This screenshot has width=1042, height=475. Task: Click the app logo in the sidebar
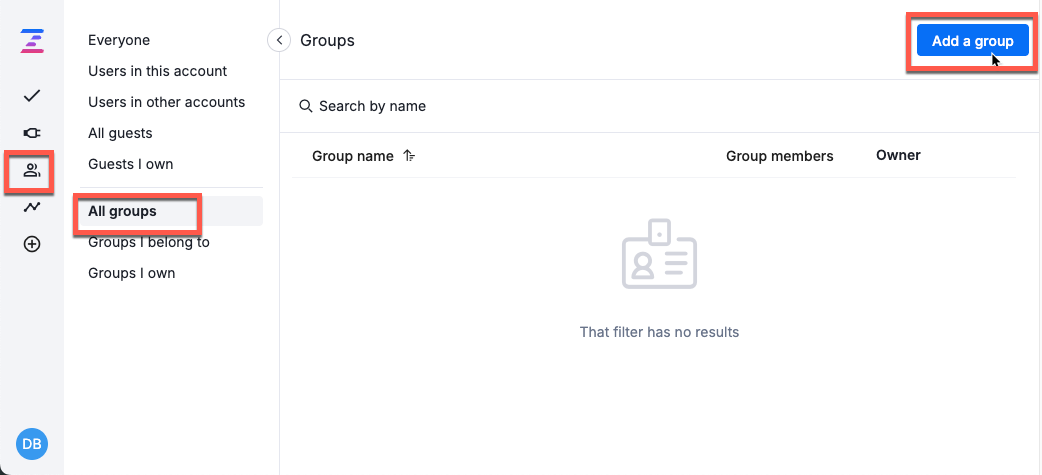32,41
